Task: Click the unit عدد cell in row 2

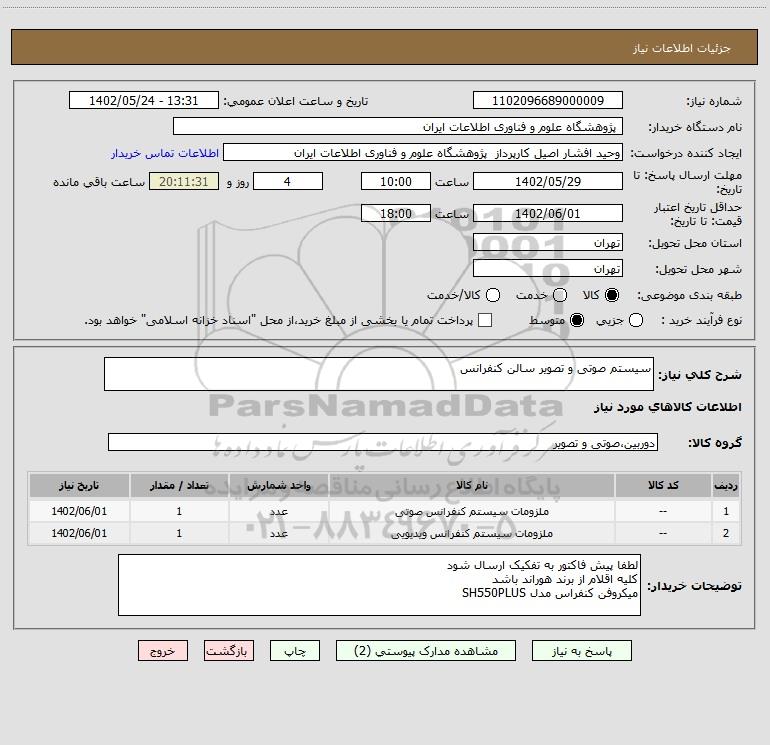Action: pos(278,533)
